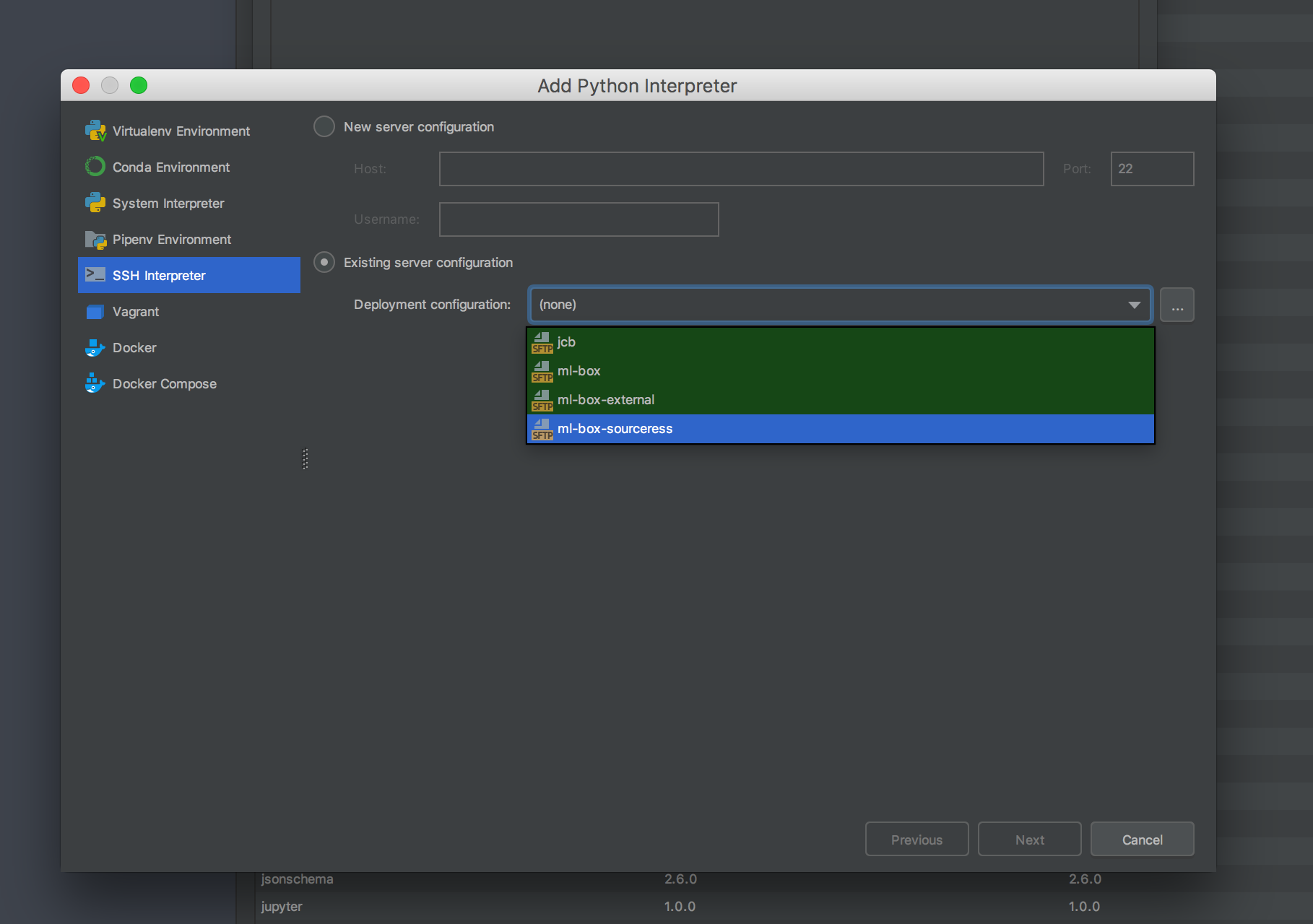1313x924 pixels.
Task: Open the Deployment configuration dropdown arrow
Action: pos(1134,305)
